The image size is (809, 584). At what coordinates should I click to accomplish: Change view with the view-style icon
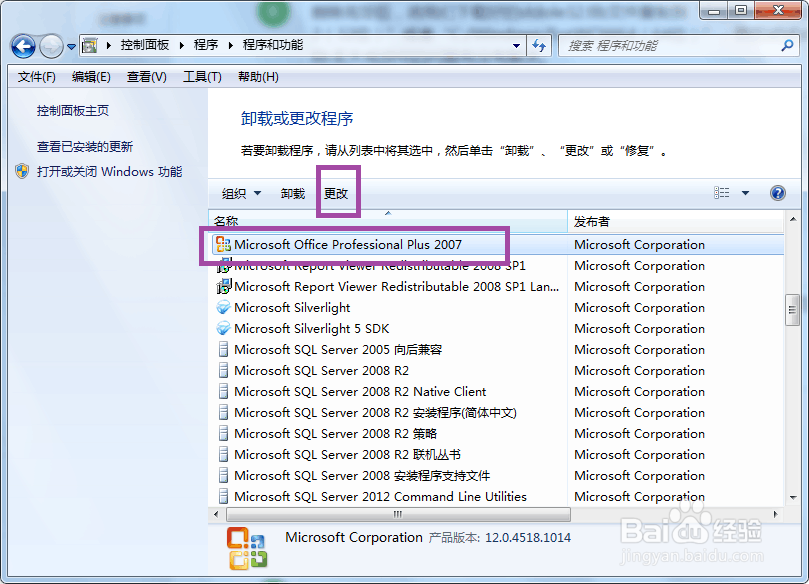pos(721,193)
